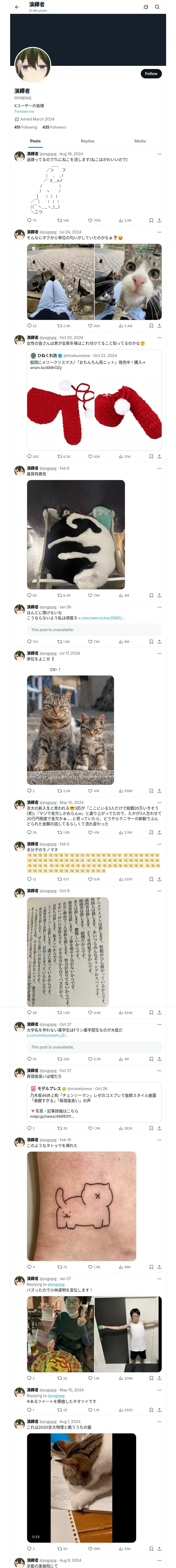Open the 435 Followers list
Image resolution: width=176 pixels, height=1568 pixels.
click(54, 127)
